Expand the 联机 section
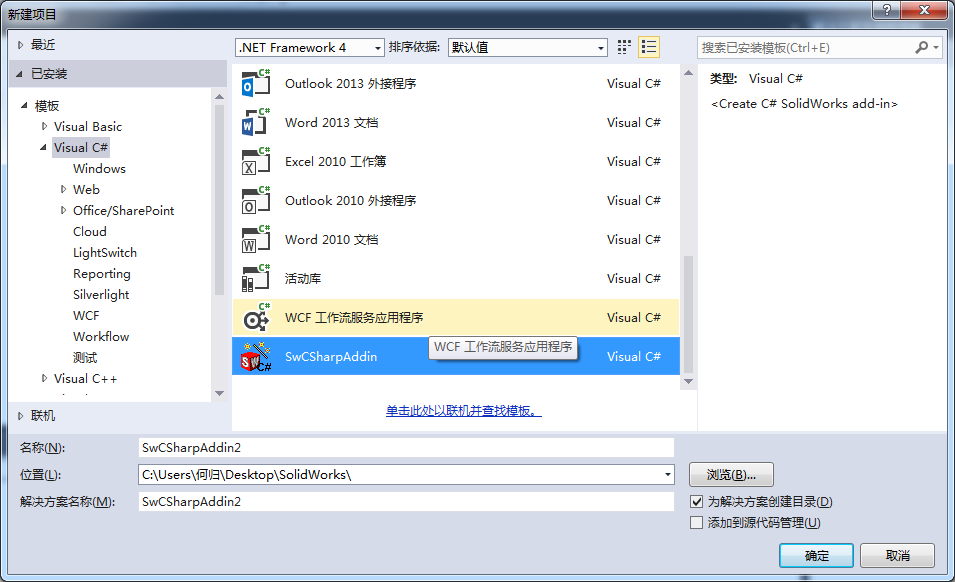Viewport: 955px width, 582px height. [x=21, y=416]
